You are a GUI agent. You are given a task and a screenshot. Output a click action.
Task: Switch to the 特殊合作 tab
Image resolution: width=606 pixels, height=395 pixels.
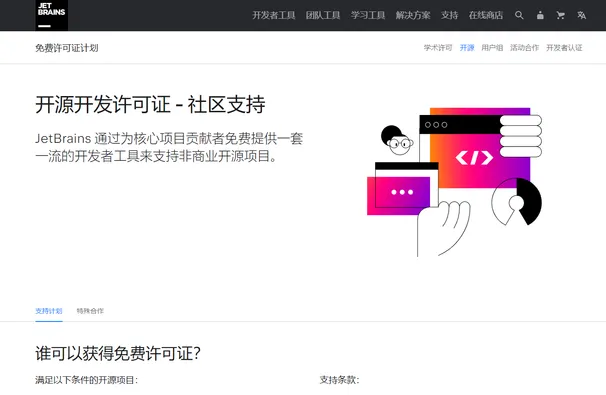[x=90, y=311]
